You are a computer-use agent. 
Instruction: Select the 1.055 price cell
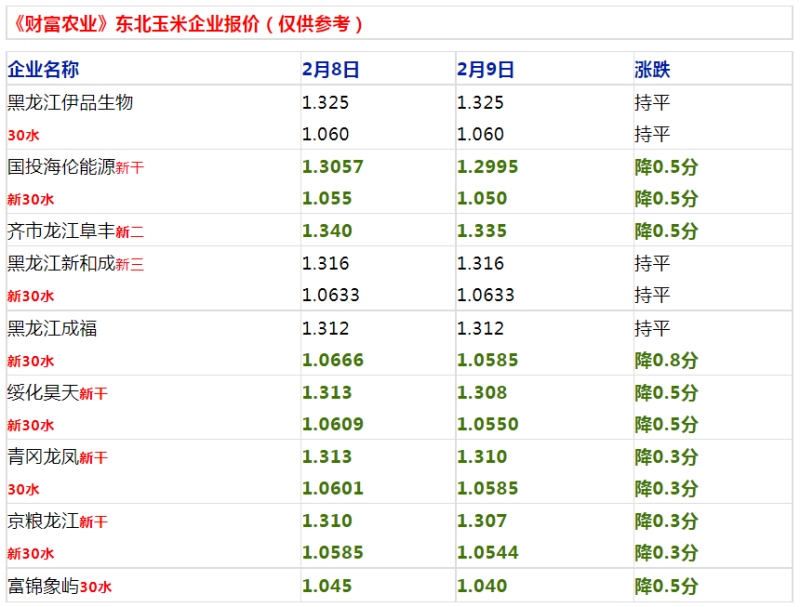click(327, 198)
